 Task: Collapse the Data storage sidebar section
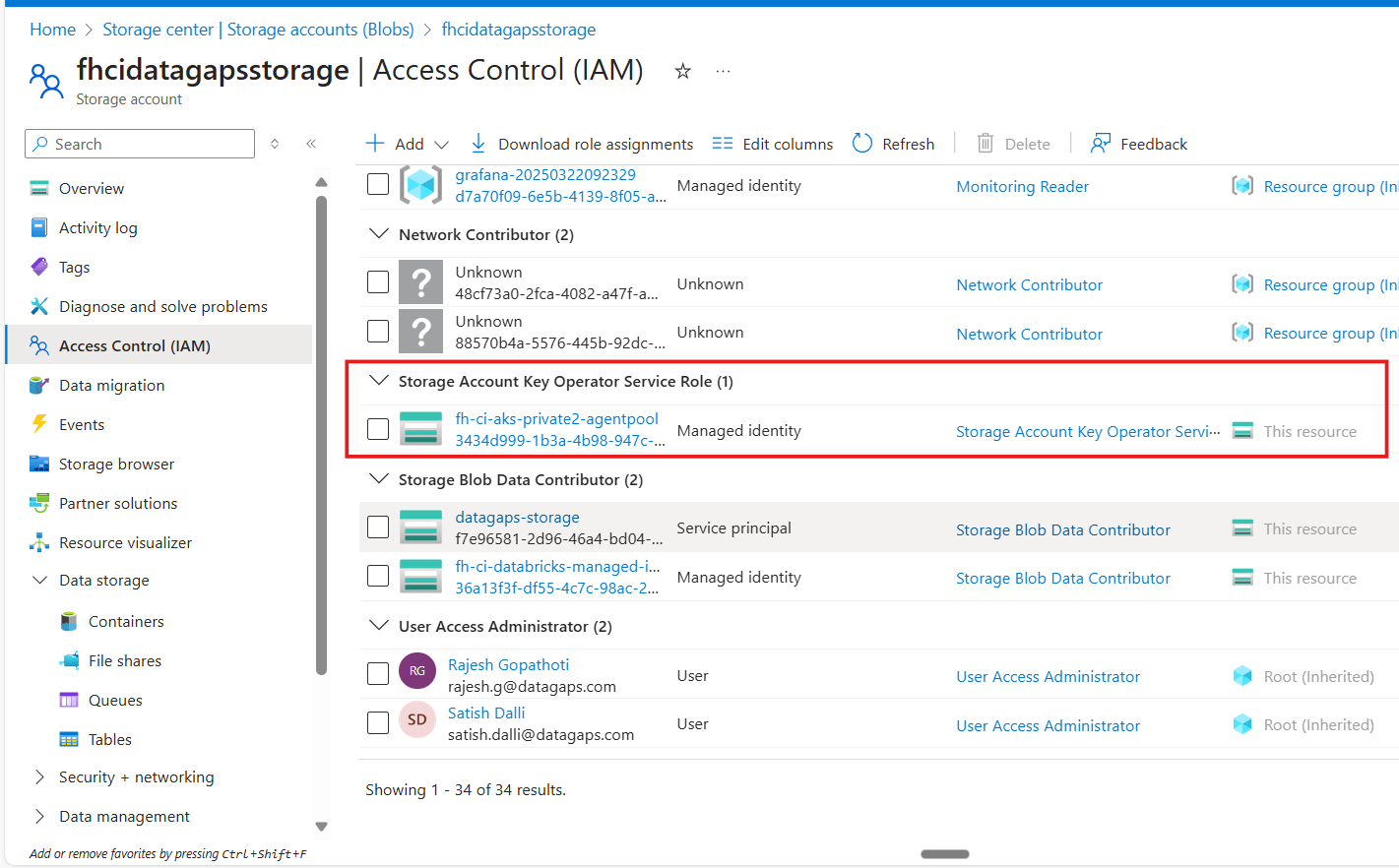(39, 581)
